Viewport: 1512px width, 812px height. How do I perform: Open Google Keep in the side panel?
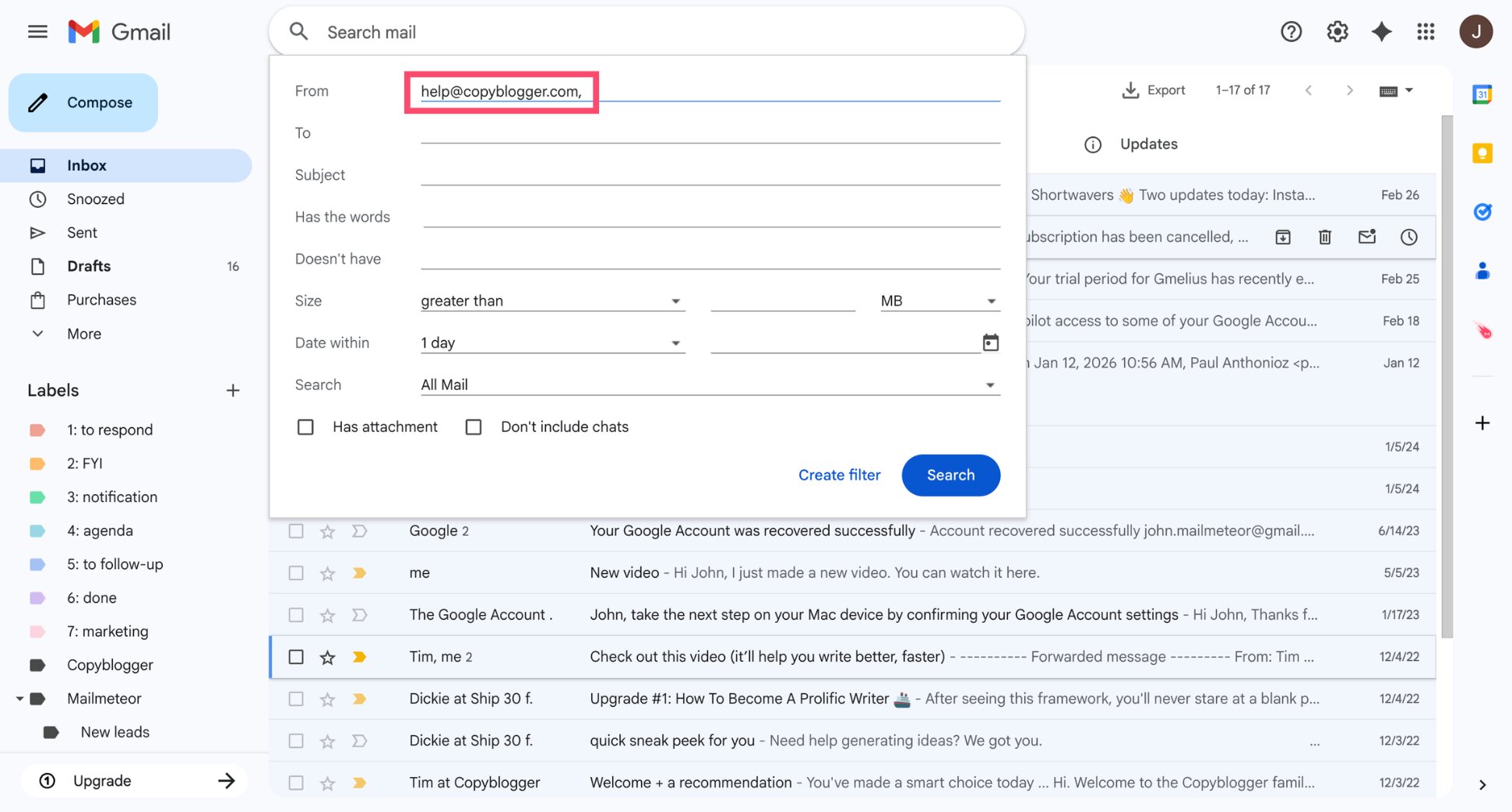click(1482, 153)
